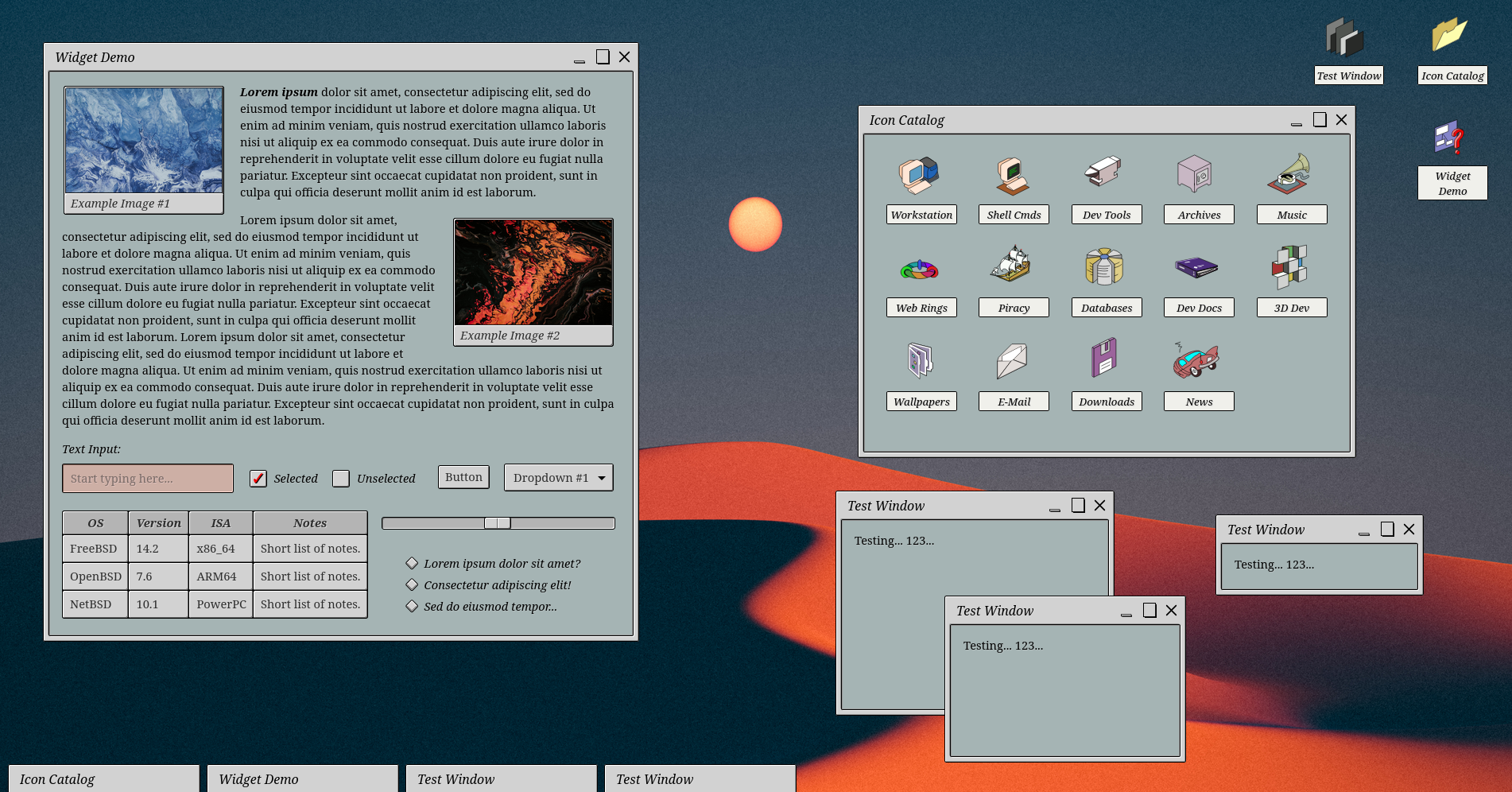The image size is (1512, 792).
Task: Open the Music gramophone icon
Action: [x=1290, y=176]
